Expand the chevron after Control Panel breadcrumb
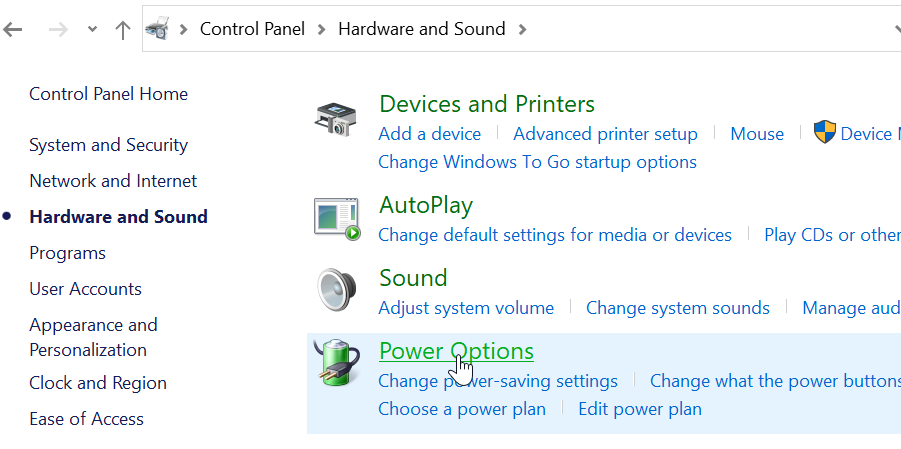Image resolution: width=901 pixels, height=449 pixels. (x=321, y=29)
